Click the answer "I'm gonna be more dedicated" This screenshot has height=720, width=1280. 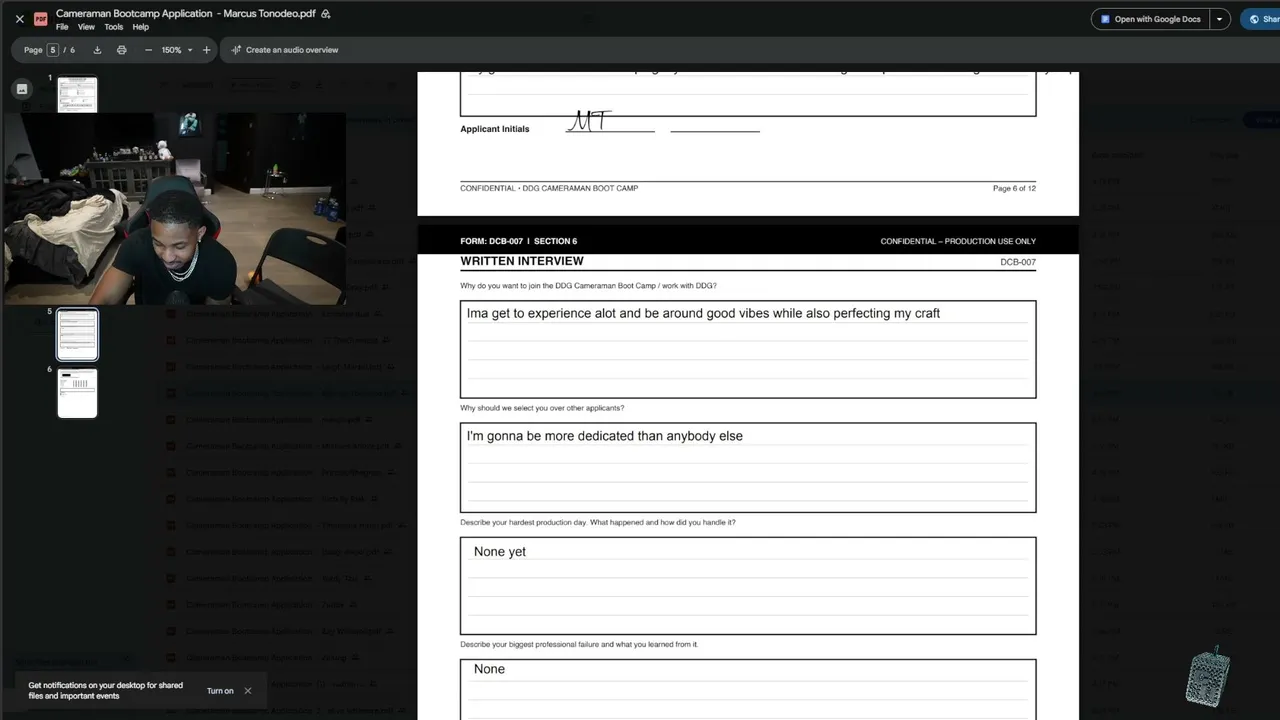click(605, 436)
